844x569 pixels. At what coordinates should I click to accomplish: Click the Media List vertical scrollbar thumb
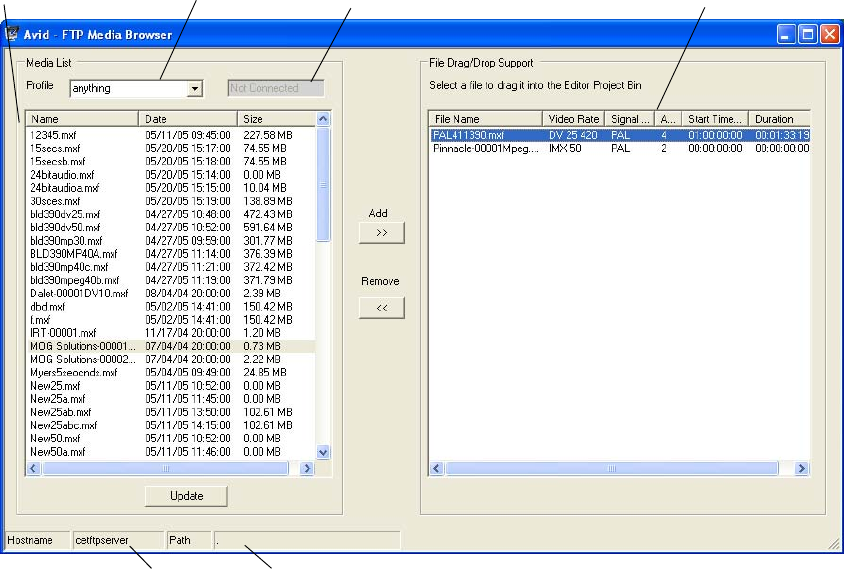click(x=323, y=185)
